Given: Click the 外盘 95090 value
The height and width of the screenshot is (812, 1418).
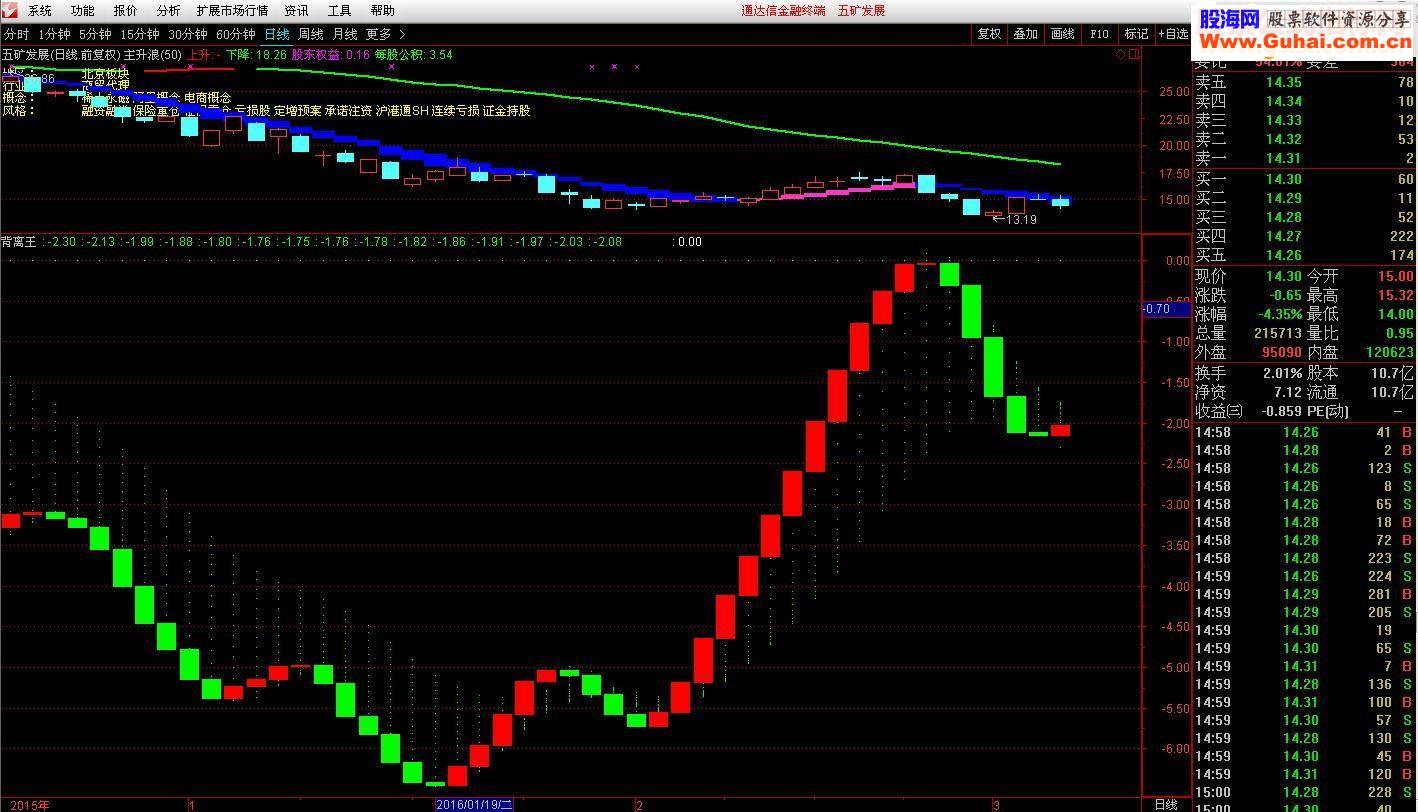Looking at the screenshot, I should click(x=1281, y=352).
